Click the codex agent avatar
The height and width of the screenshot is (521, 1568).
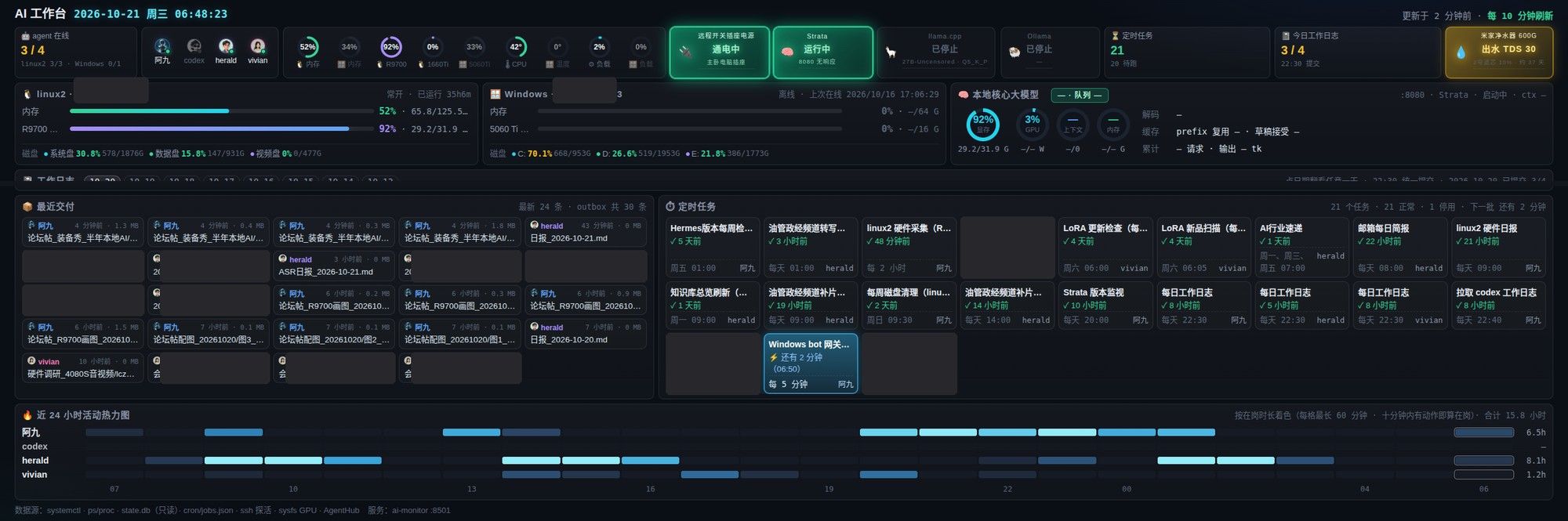pos(194,46)
